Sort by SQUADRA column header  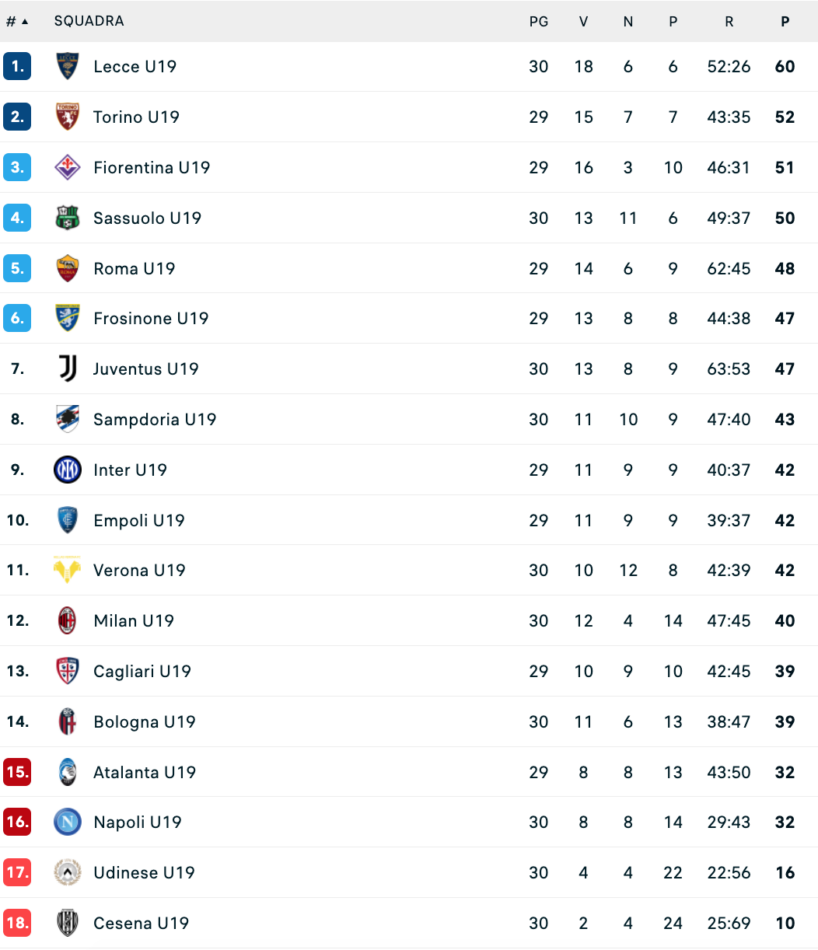[89, 21]
